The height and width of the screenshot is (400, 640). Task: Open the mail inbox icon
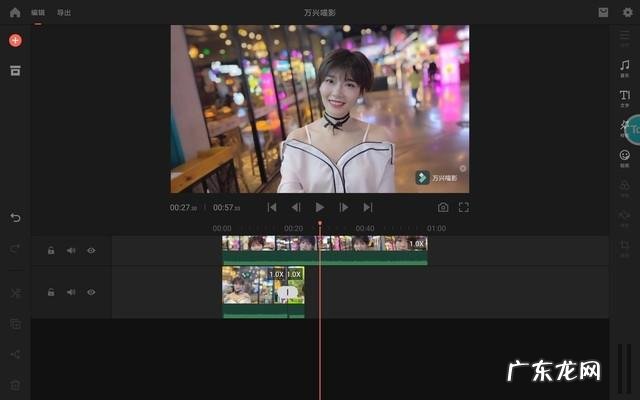[x=603, y=12]
